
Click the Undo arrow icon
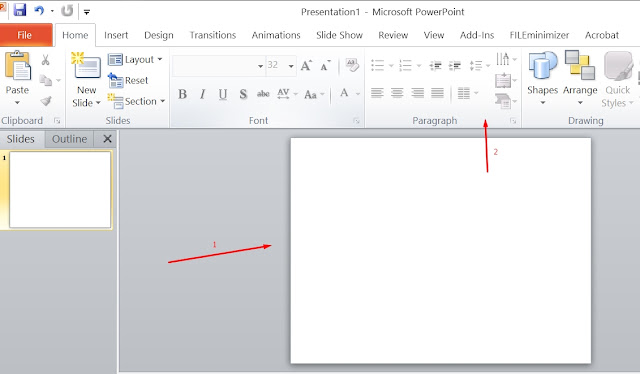(39, 10)
